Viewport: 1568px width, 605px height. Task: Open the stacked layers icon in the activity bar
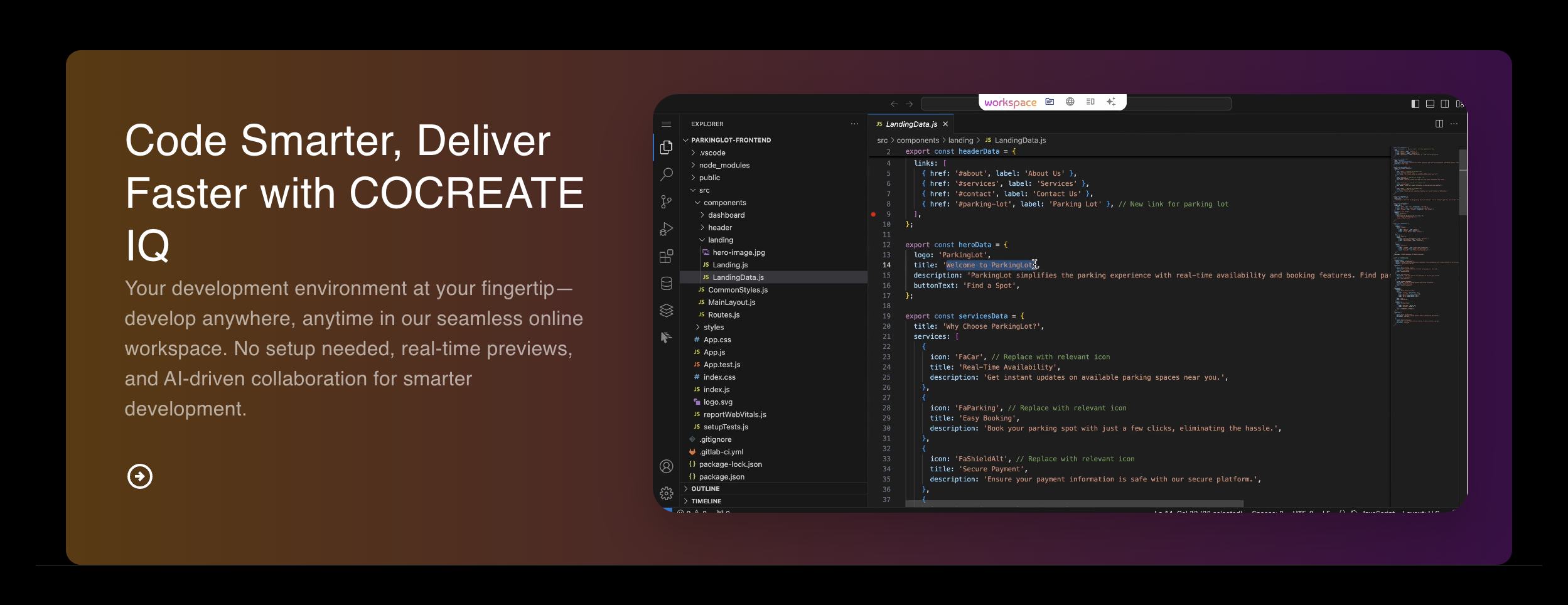pyautogui.click(x=667, y=311)
